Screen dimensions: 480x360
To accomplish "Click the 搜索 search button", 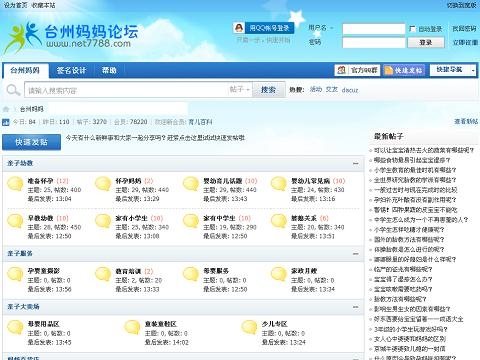I will (x=268, y=90).
